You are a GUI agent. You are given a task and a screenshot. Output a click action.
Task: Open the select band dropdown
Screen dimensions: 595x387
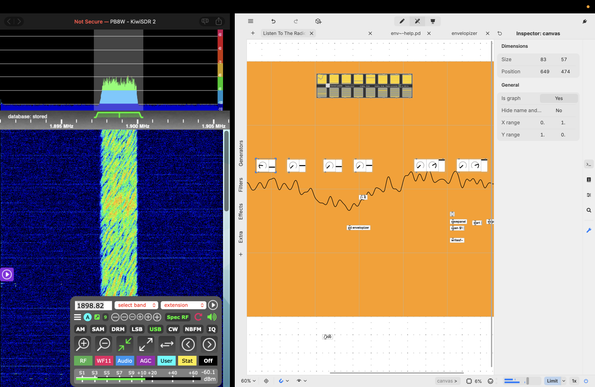click(136, 305)
